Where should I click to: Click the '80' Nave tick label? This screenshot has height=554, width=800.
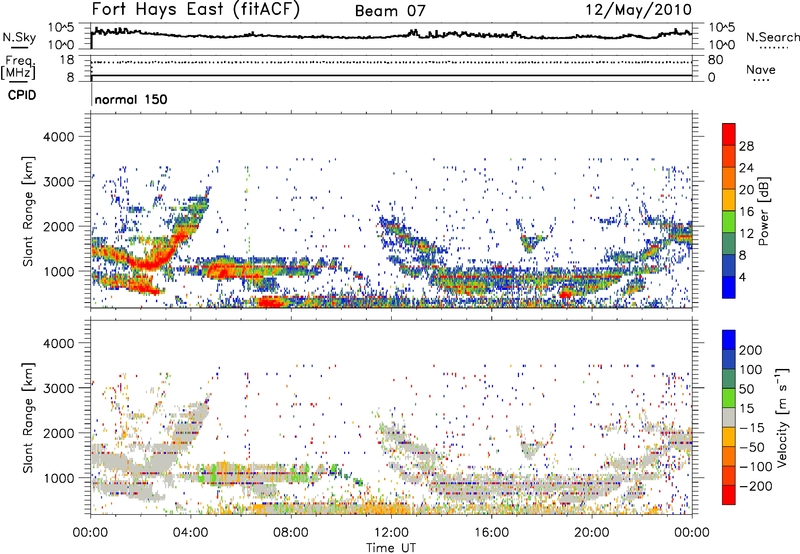(x=715, y=60)
